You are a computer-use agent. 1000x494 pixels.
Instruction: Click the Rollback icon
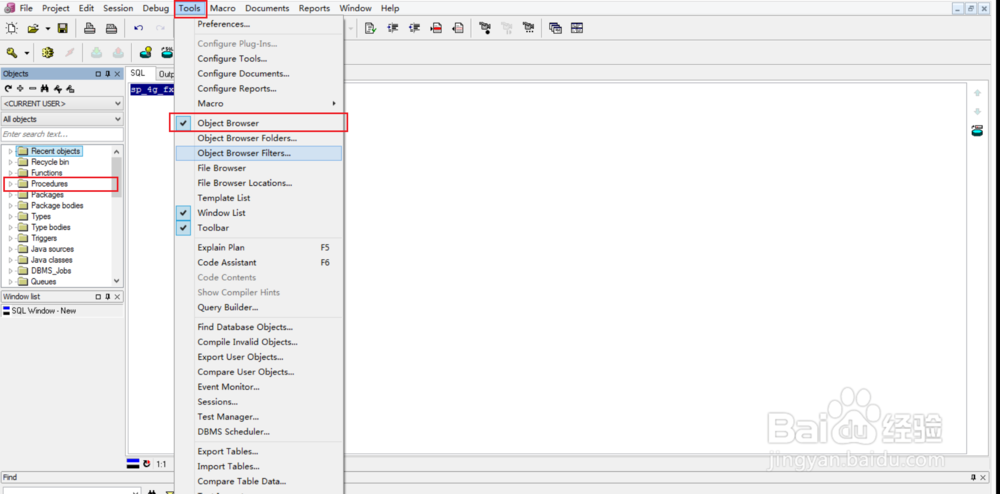tap(118, 52)
